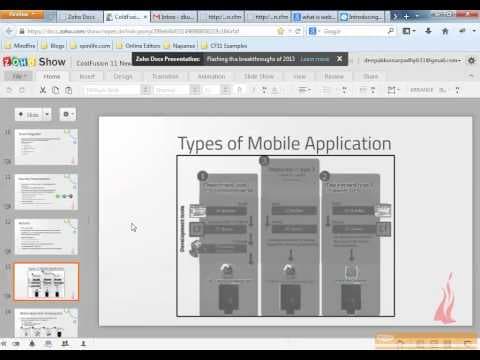The width and height of the screenshot is (480, 360).
Task: Switch to the Home ribbon tab
Action: 52,76
